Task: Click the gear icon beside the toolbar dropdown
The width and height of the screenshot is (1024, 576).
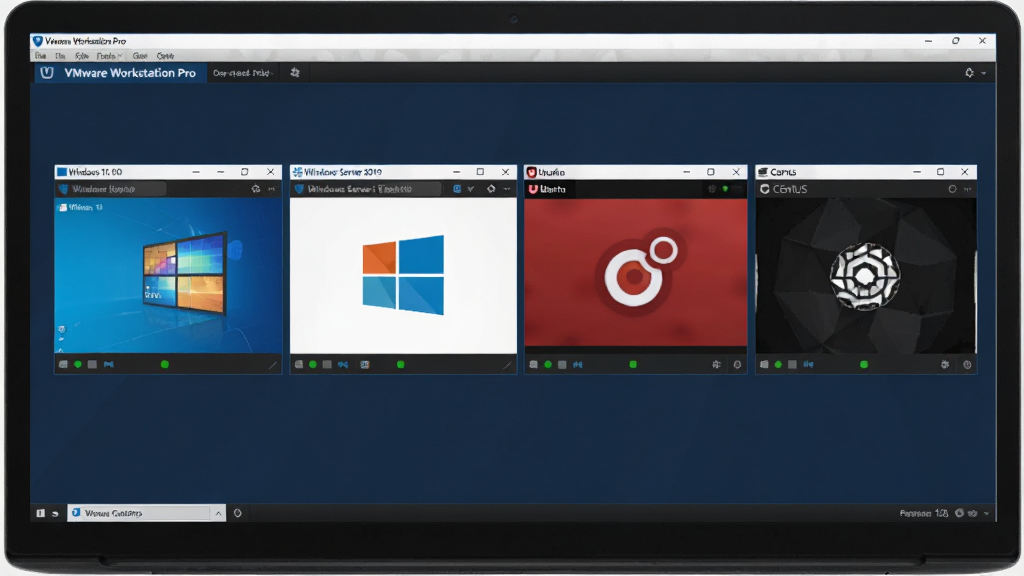Action: [295, 72]
